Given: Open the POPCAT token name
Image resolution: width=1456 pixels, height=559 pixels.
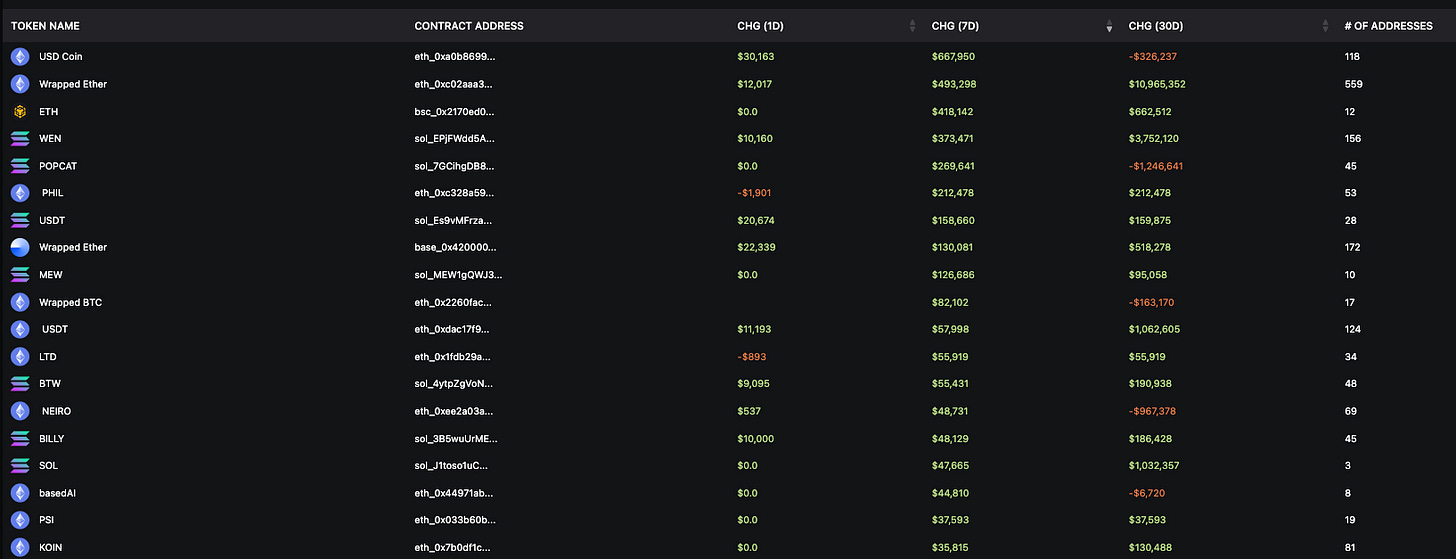Looking at the screenshot, I should coord(58,166).
